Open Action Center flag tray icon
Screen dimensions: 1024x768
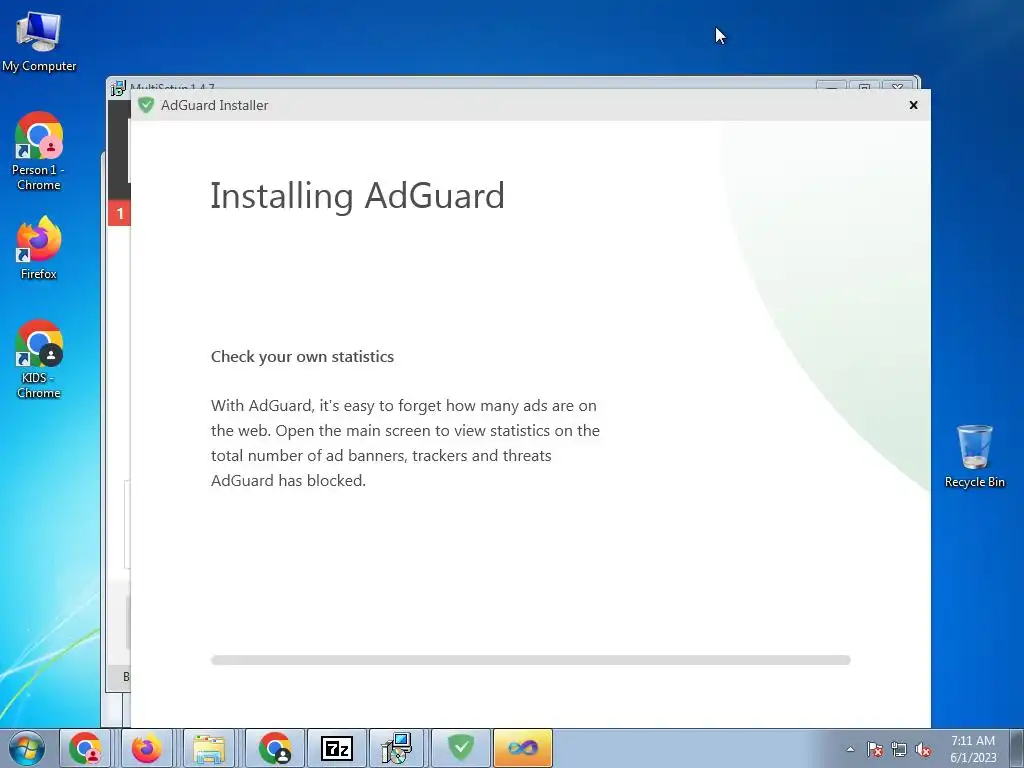pyautogui.click(x=875, y=749)
